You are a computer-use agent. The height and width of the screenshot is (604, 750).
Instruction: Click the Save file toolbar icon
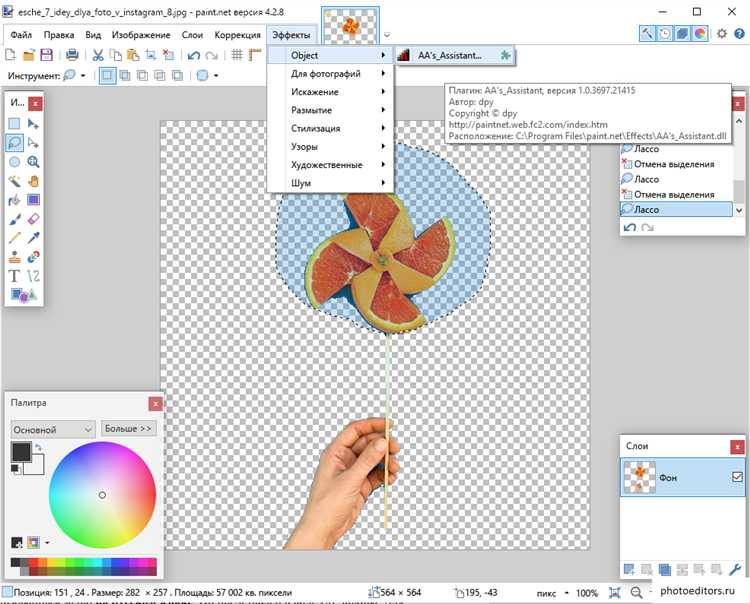pos(46,54)
